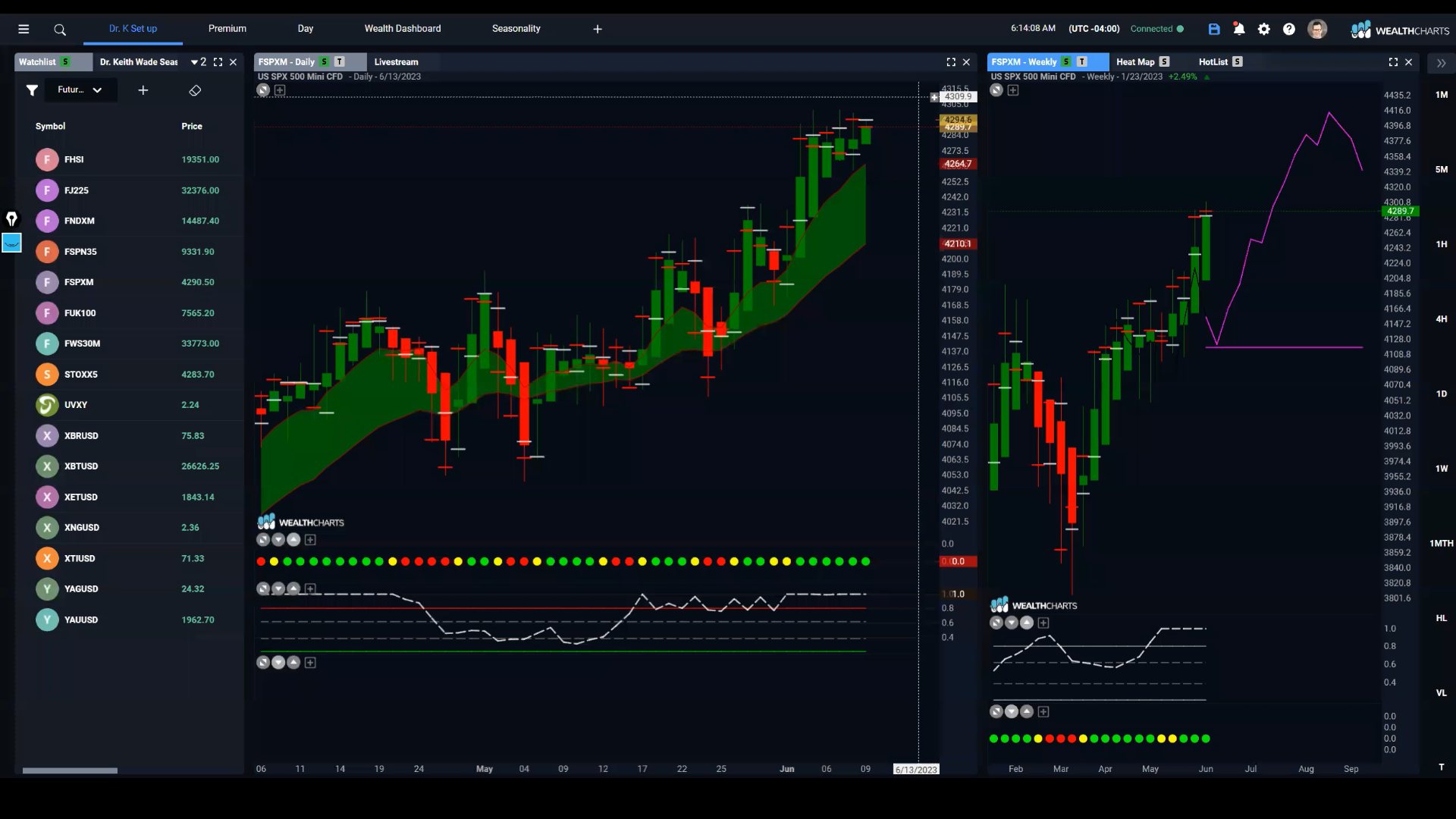Select the 1W timeframe button
Image resolution: width=1456 pixels, height=819 pixels.
[1442, 469]
